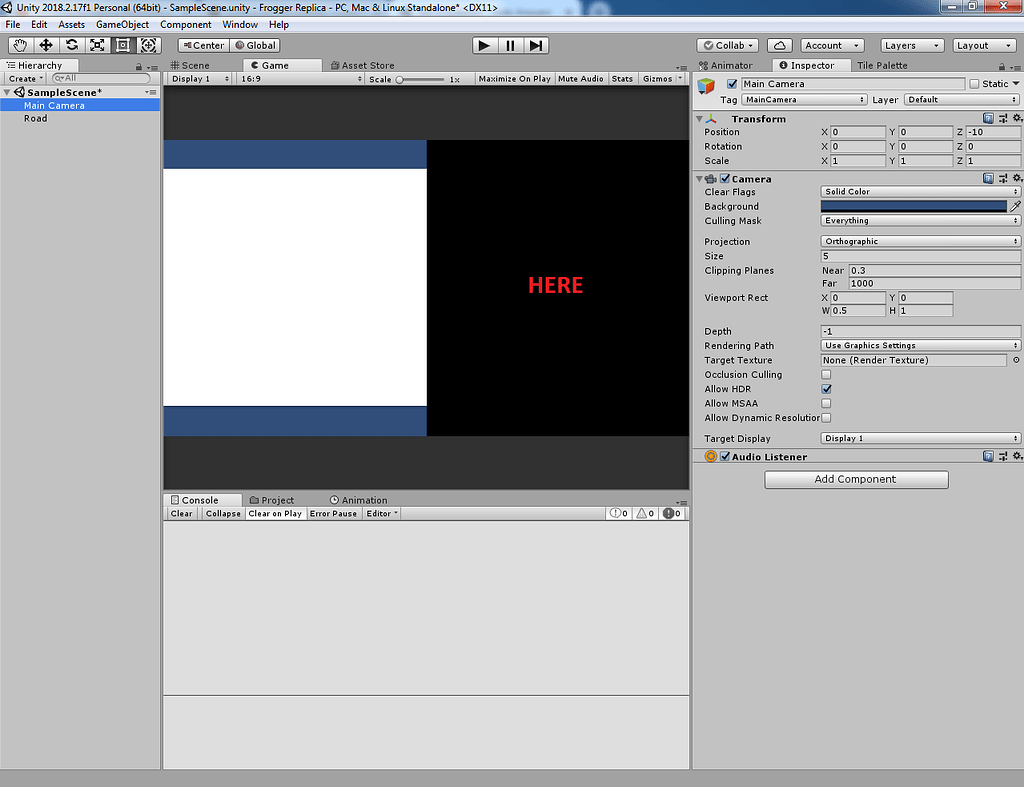Image resolution: width=1024 pixels, height=787 pixels.
Task: Change the Projection dropdown from Orthographic
Action: (x=918, y=241)
